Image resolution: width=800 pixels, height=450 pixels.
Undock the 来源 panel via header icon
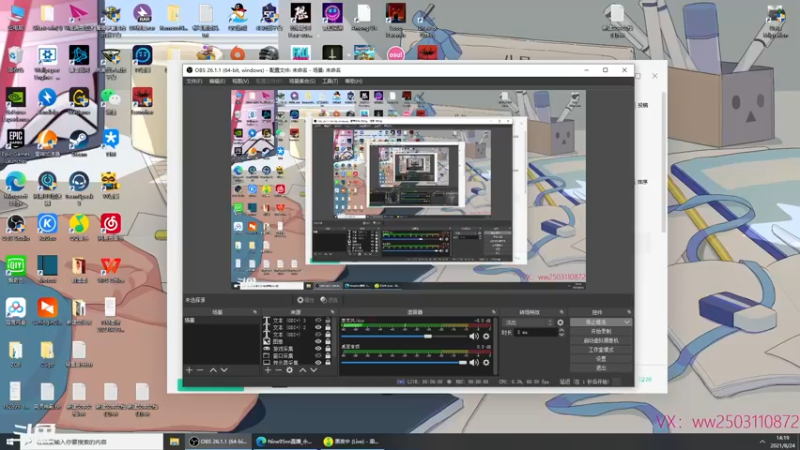[x=332, y=312]
